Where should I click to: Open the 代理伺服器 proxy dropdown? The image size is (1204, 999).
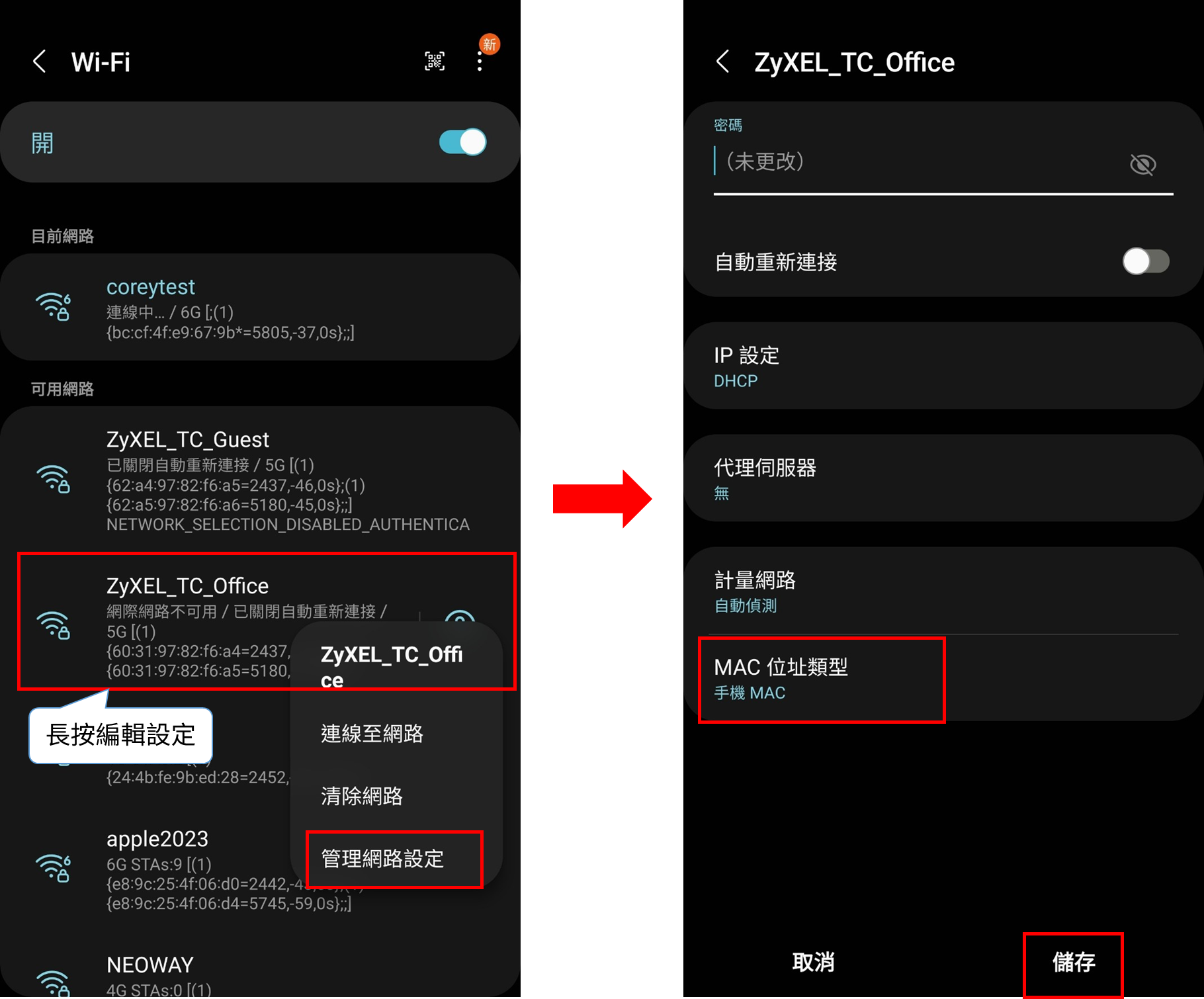tap(943, 478)
